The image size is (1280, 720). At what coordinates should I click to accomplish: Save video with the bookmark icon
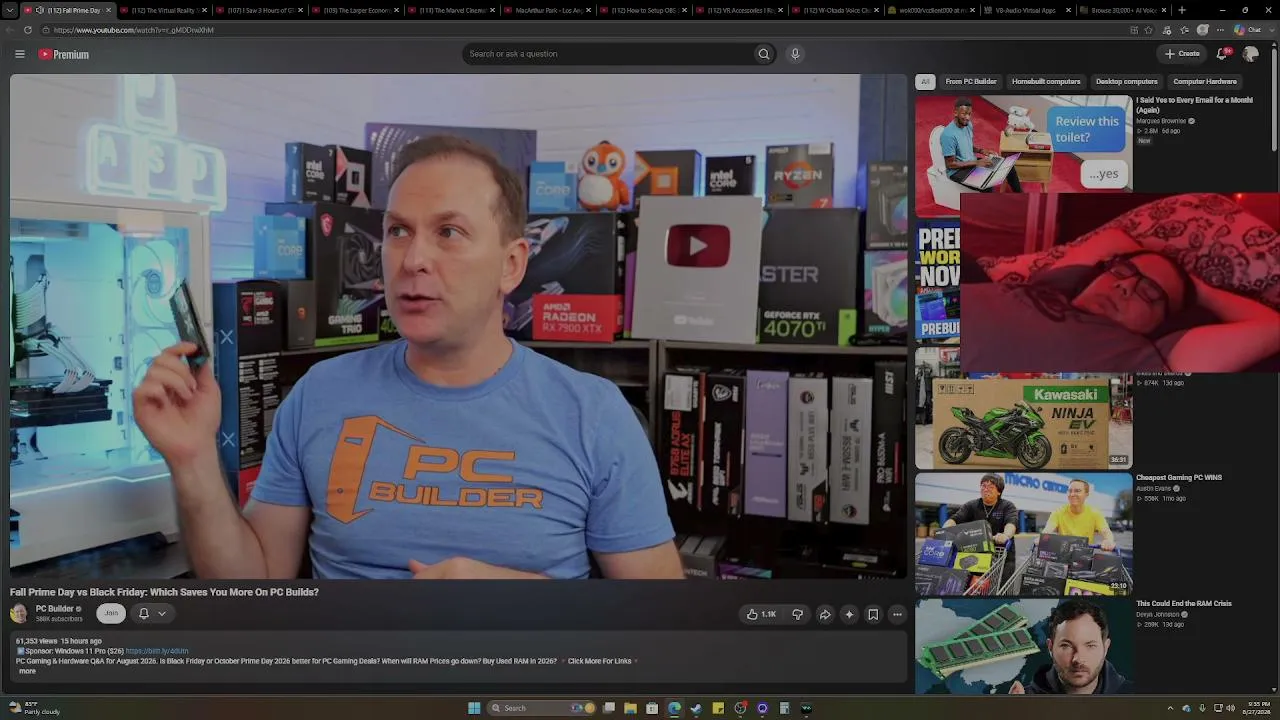873,614
